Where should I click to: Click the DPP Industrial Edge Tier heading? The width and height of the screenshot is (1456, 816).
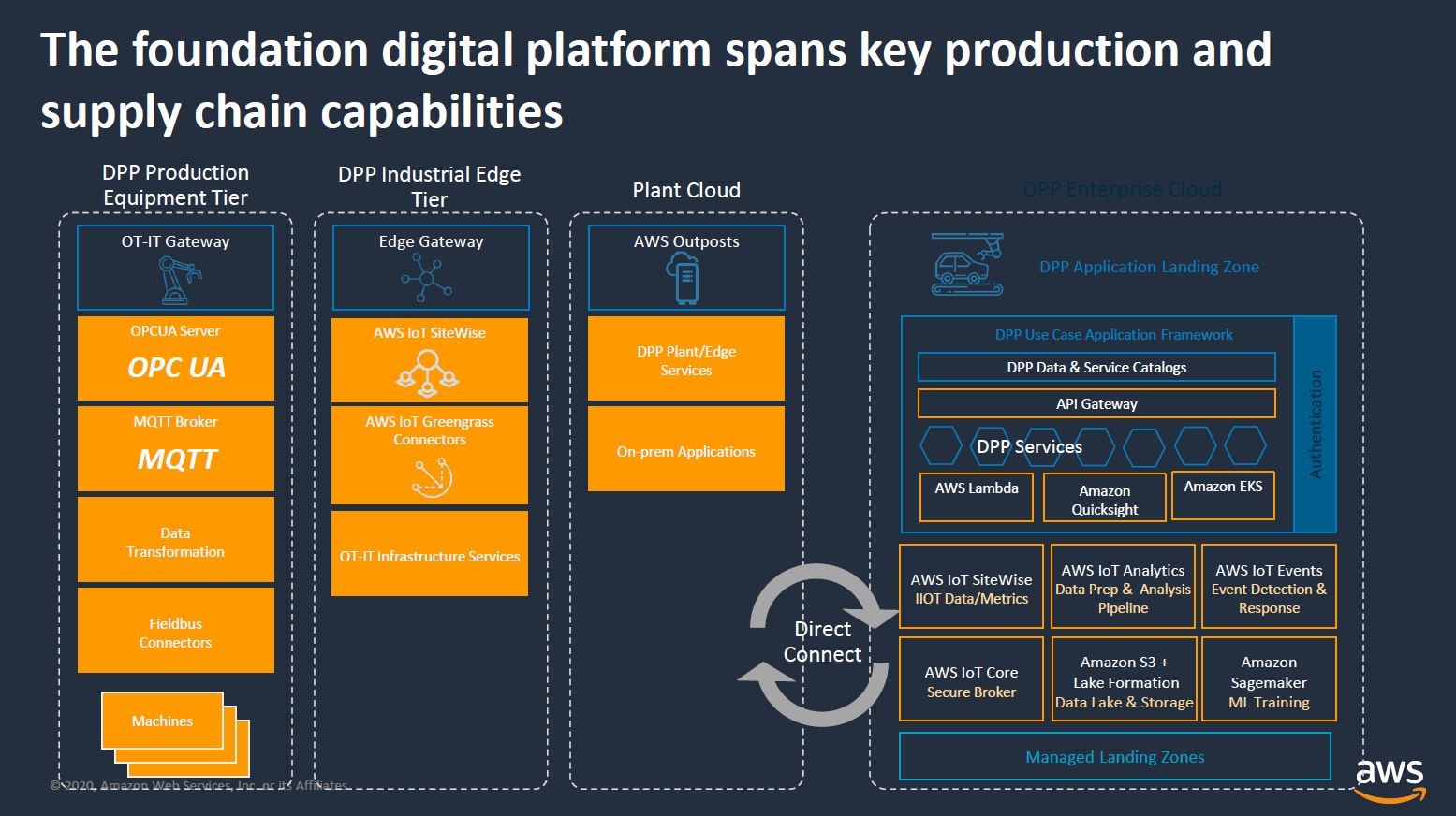[429, 186]
